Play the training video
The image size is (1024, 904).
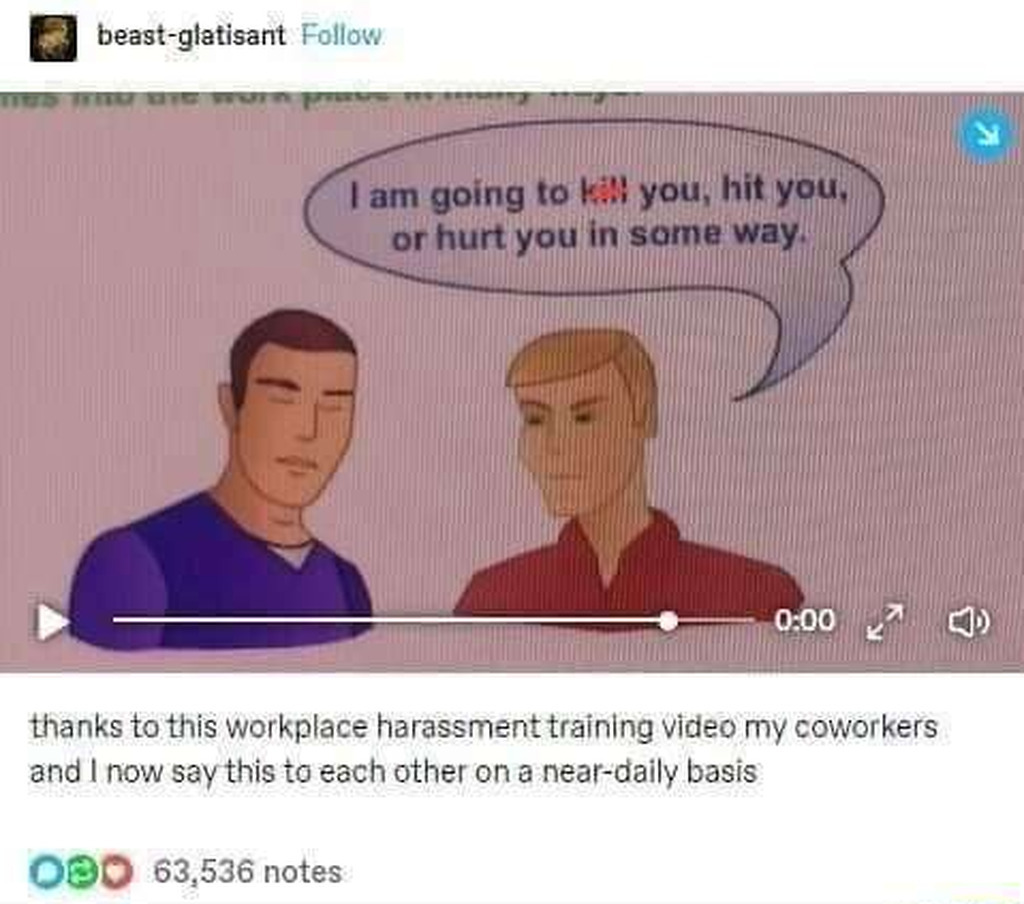point(52,621)
